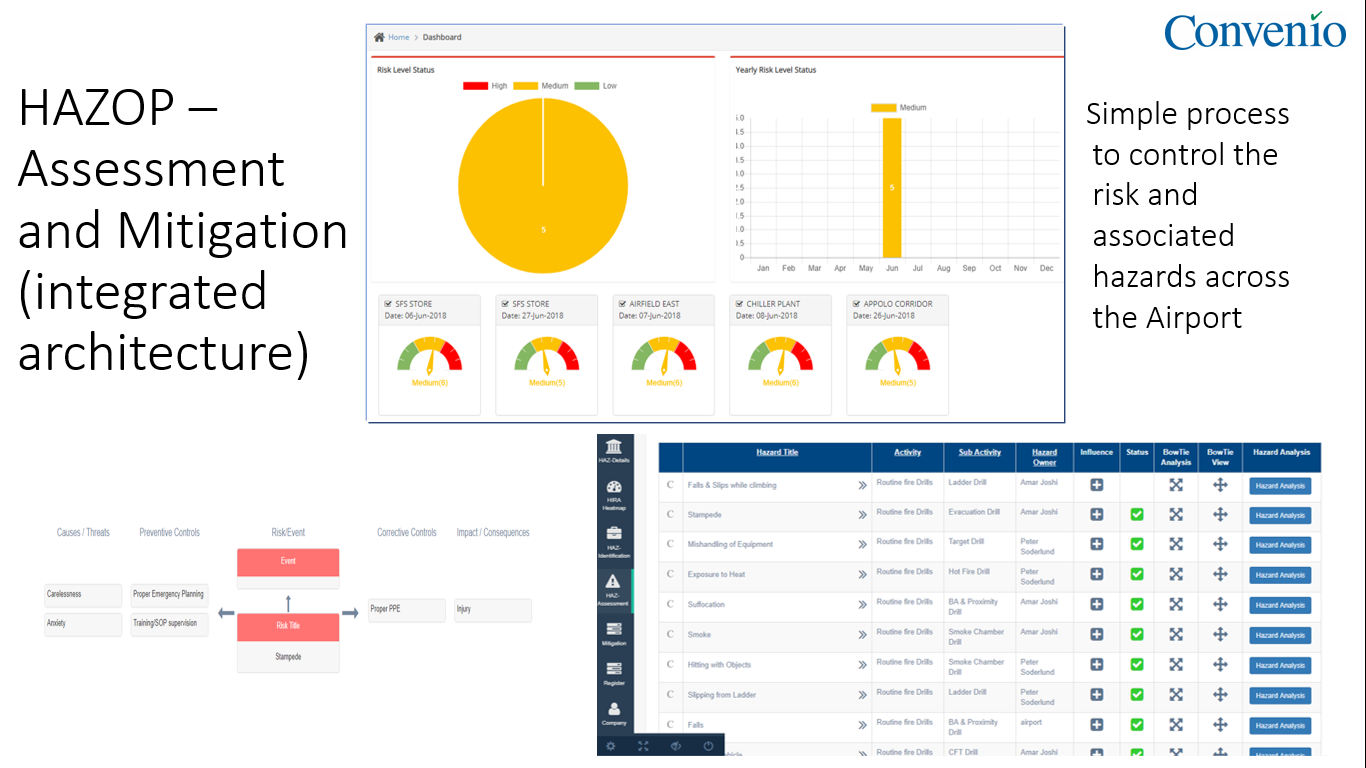The image size is (1366, 768).
Task: Uncheck the AIRFIELD EAST card checkbox
Action: pos(623,304)
